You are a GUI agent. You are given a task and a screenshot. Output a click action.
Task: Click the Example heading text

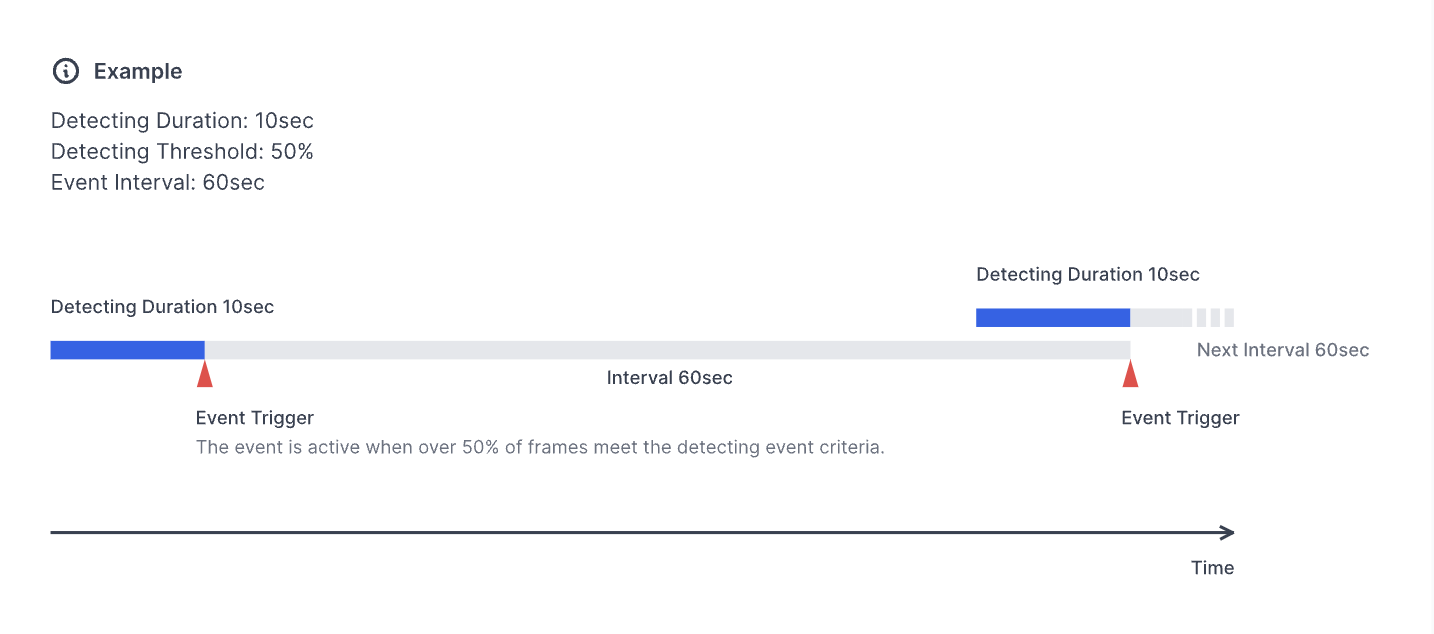[138, 71]
